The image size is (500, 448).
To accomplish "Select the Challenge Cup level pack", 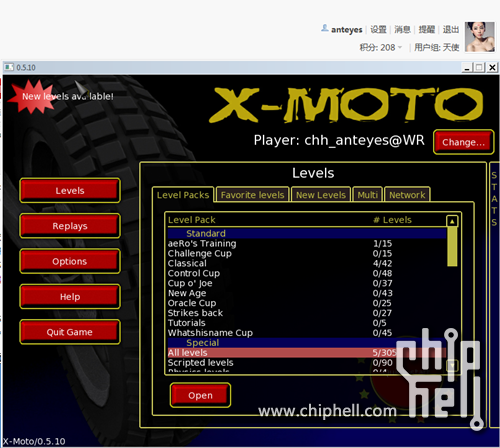I will 307,253.
